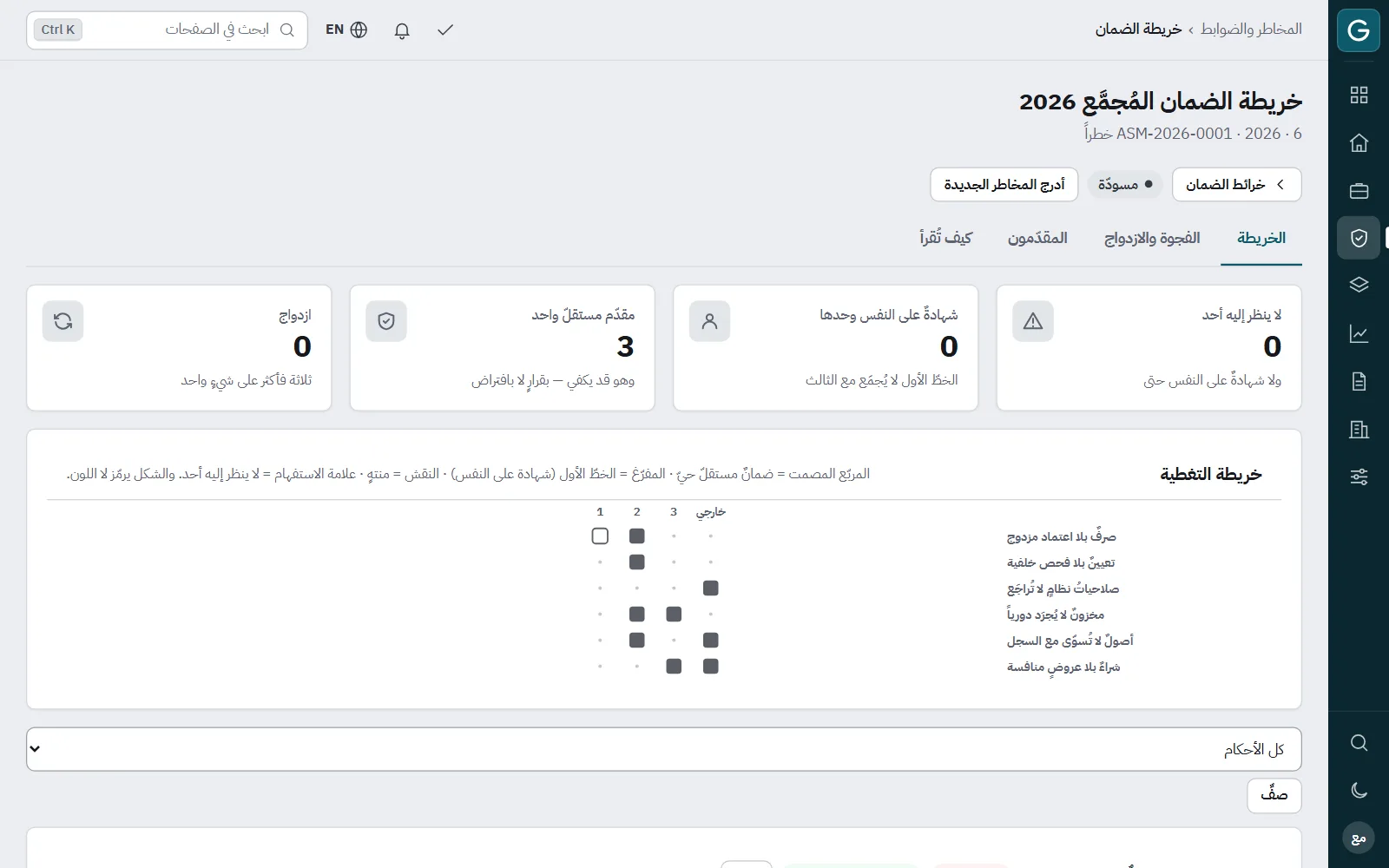Open the line chart icon in sidebar

coord(1359,333)
